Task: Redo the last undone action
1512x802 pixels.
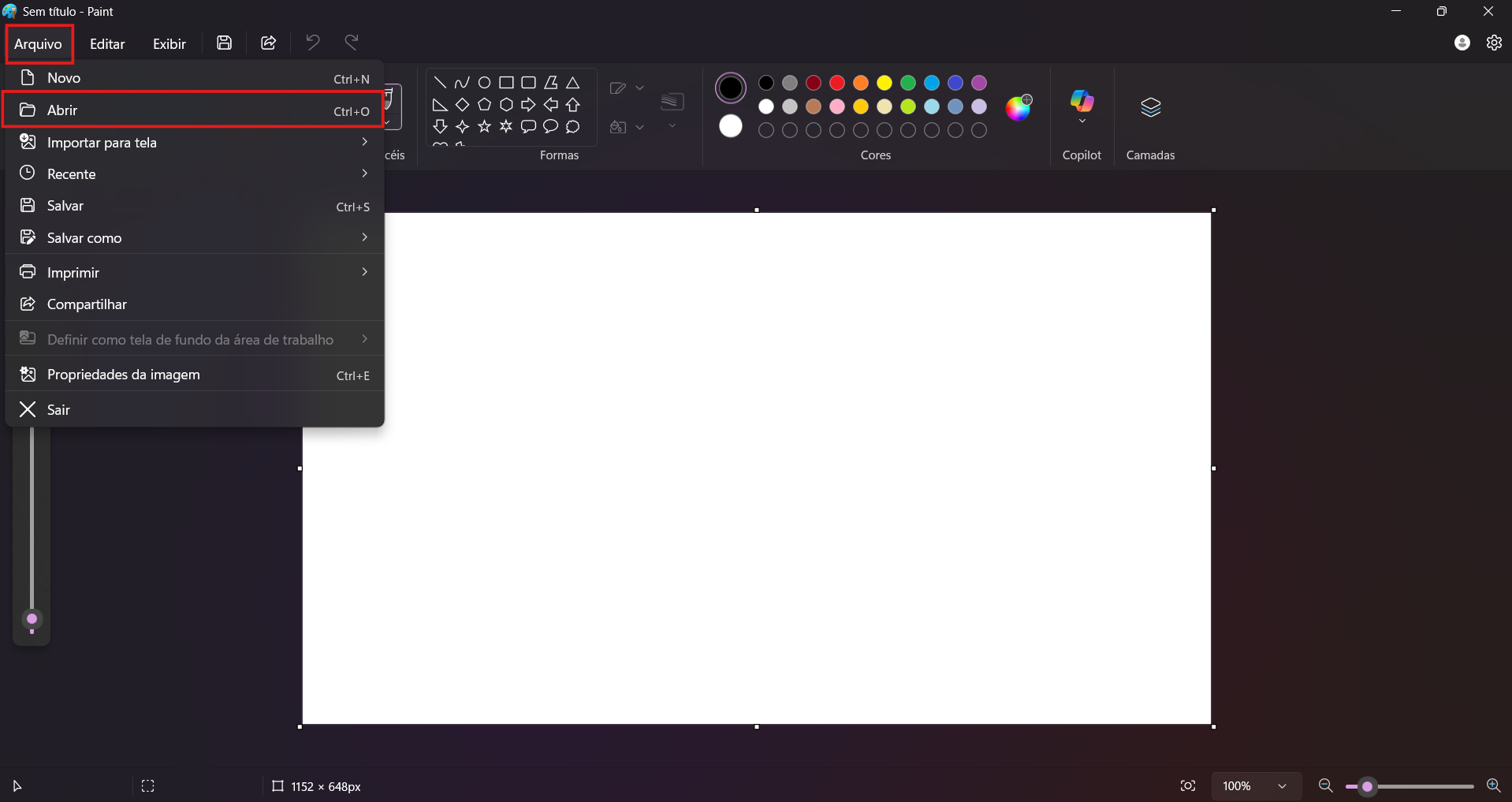Action: 352,43
